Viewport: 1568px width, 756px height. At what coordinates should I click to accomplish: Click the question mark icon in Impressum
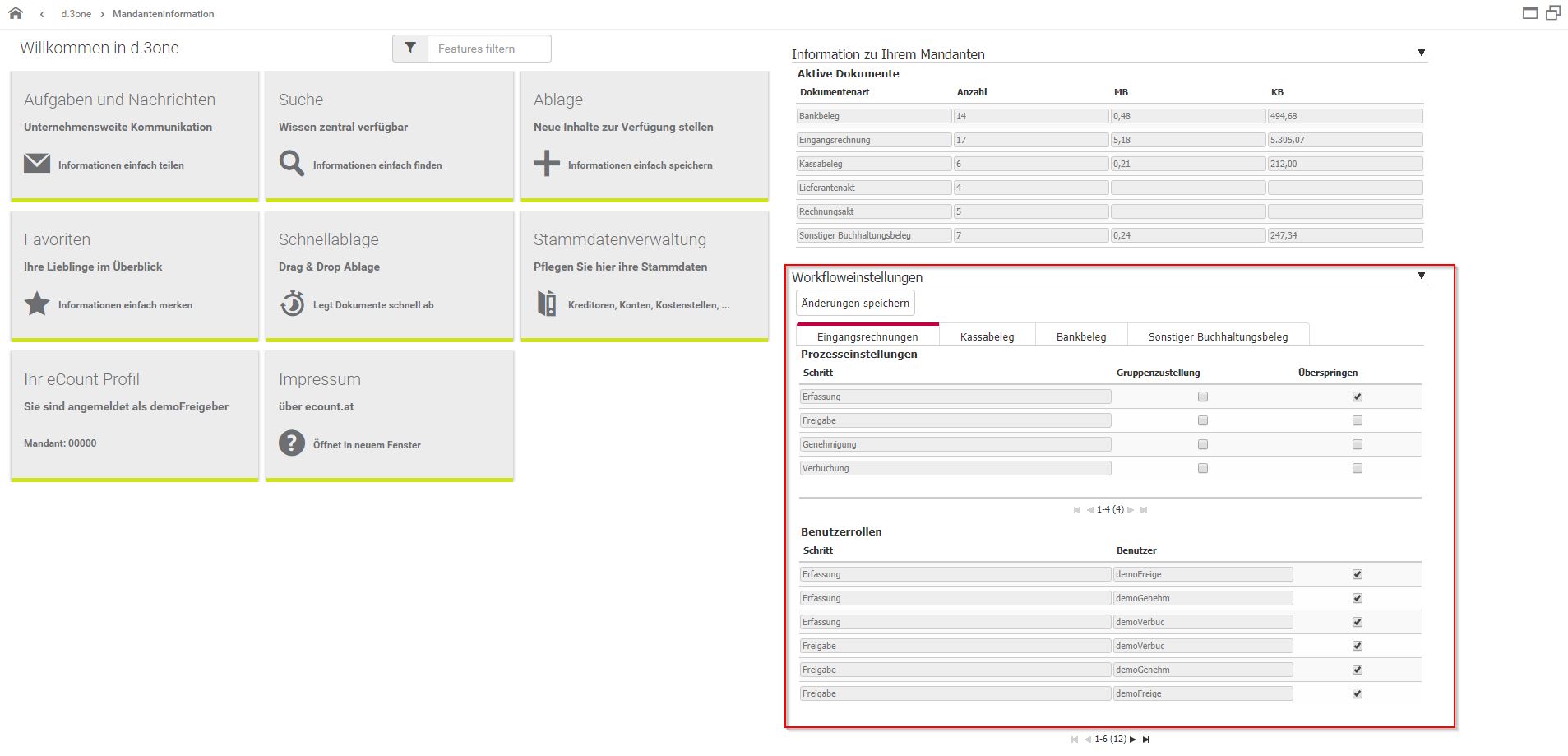coord(292,443)
